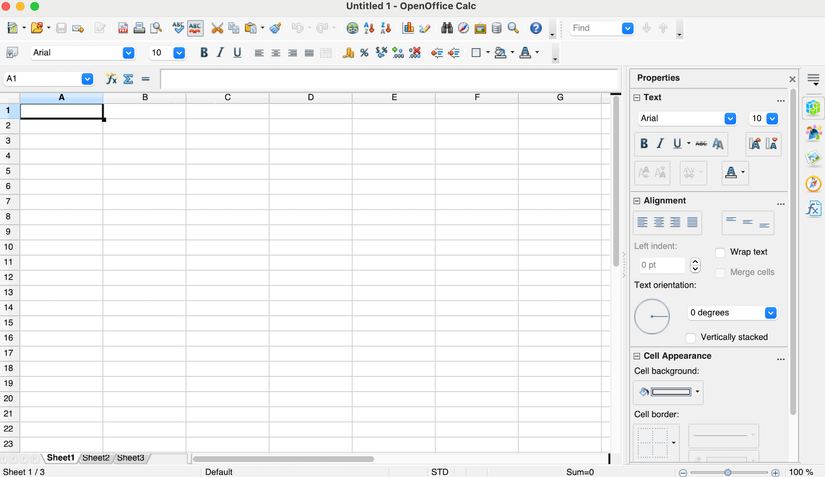Toggle Shadow text effect in sidebar
The width and height of the screenshot is (825, 477).
[718, 144]
